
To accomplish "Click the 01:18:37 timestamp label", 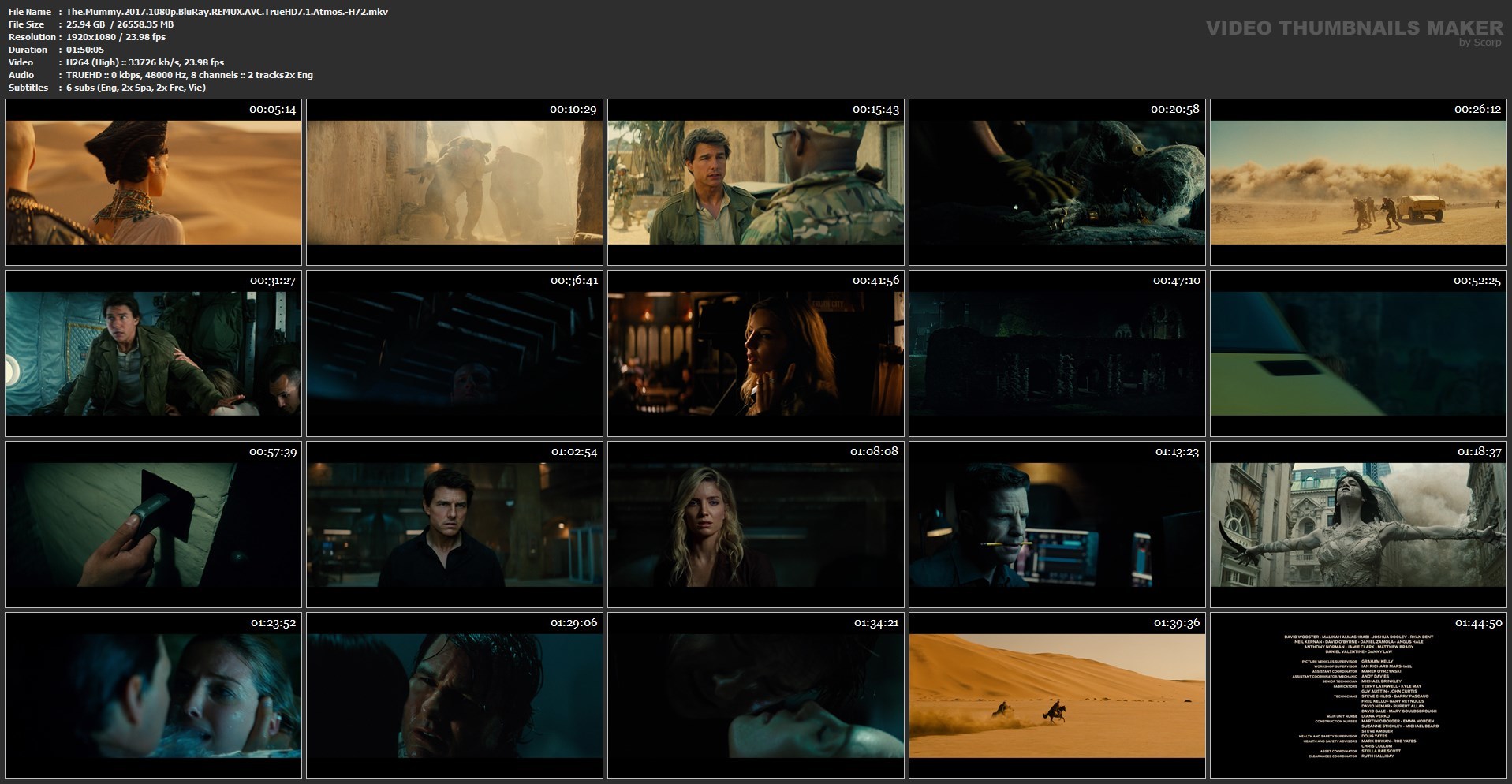I will tap(1478, 452).
